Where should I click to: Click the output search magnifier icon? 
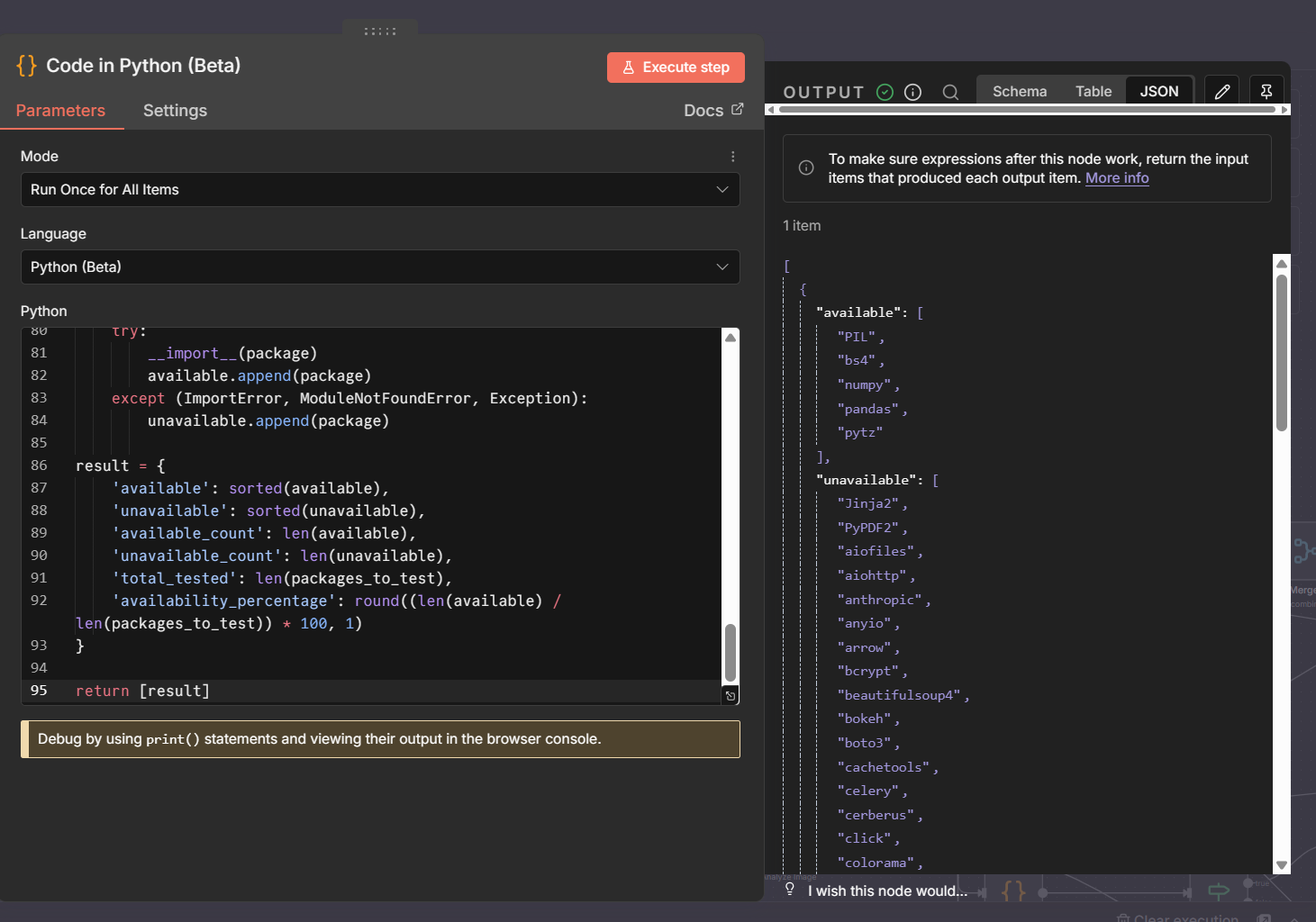pos(950,92)
